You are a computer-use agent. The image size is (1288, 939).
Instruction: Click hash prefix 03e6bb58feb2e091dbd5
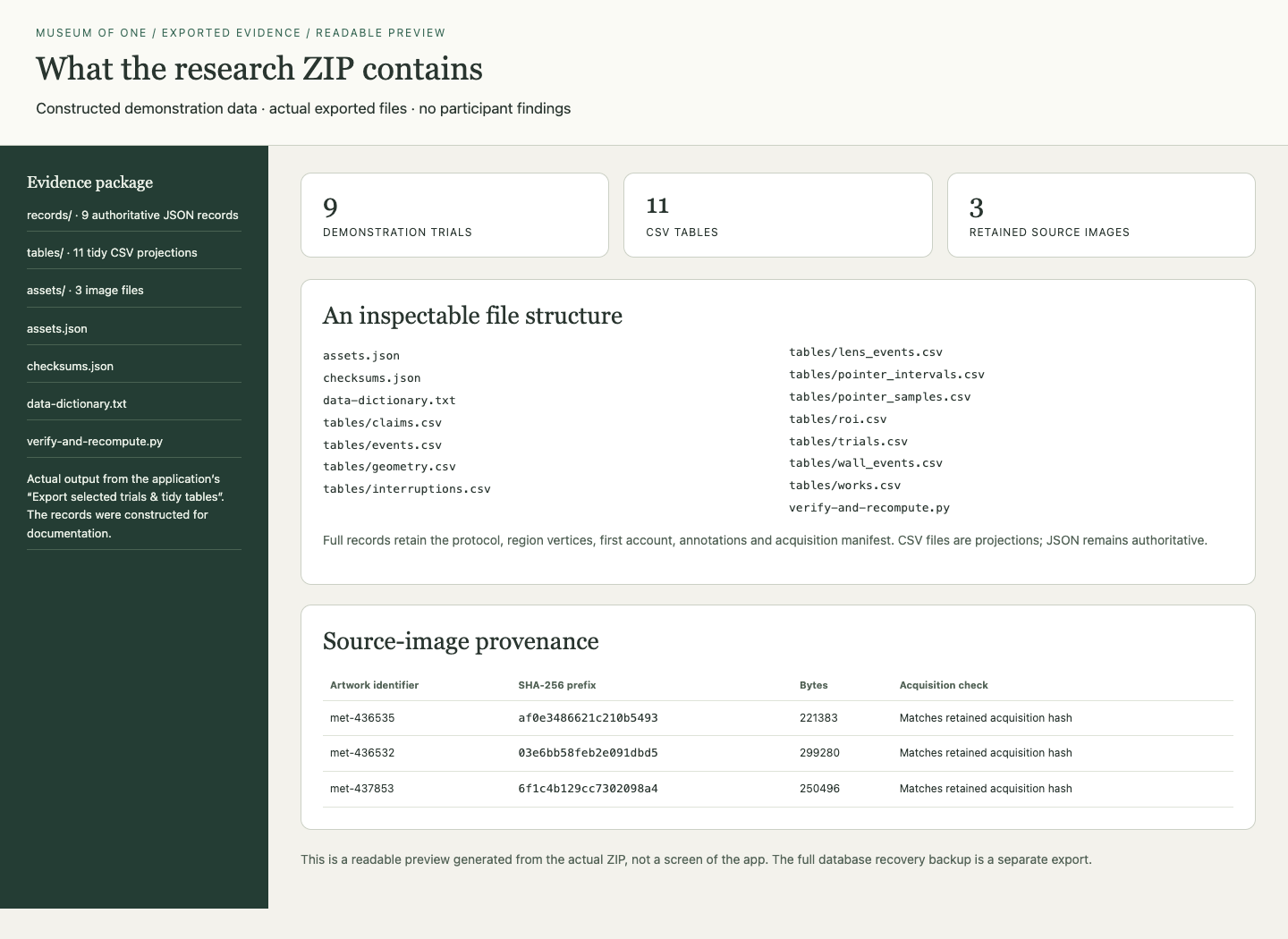[x=588, y=753]
